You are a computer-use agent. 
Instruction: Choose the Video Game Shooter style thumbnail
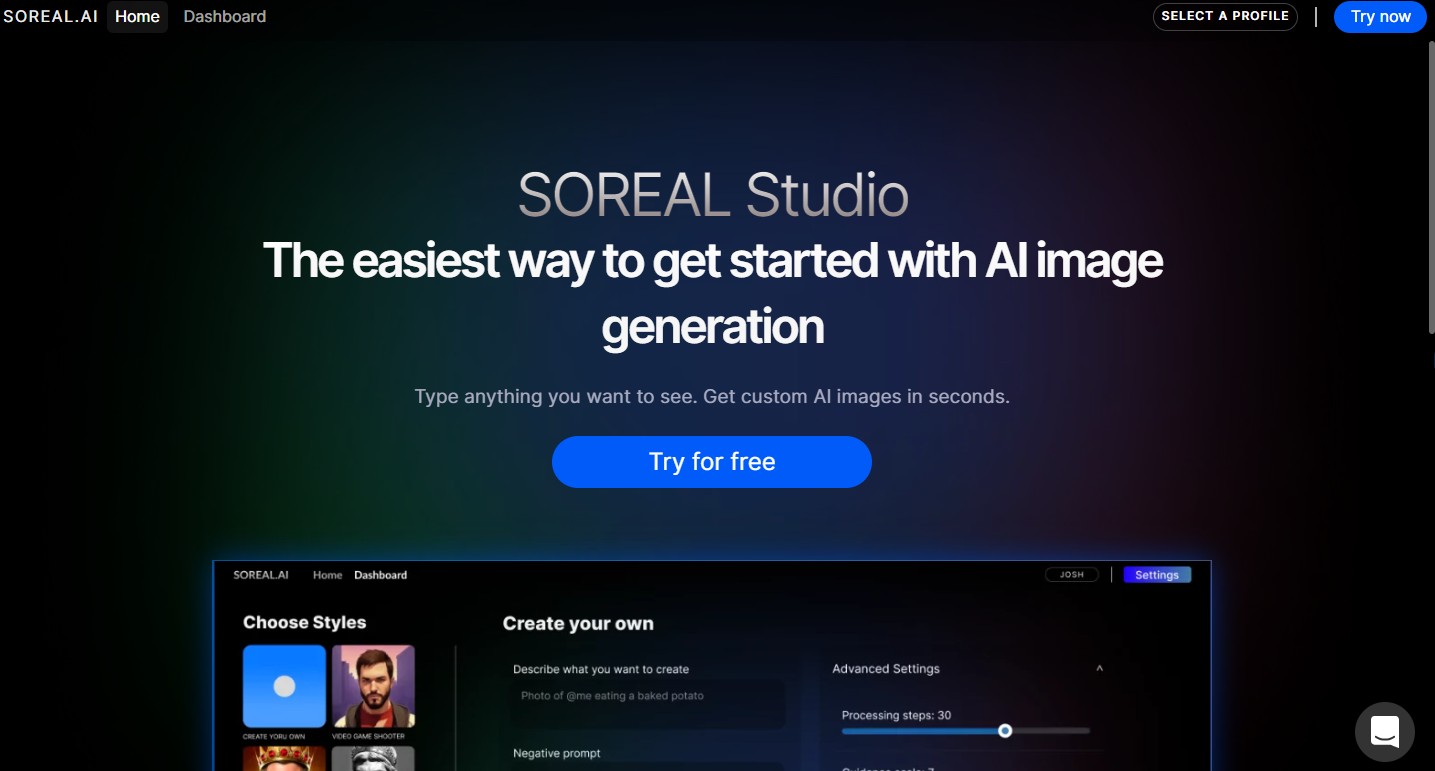tap(373, 686)
